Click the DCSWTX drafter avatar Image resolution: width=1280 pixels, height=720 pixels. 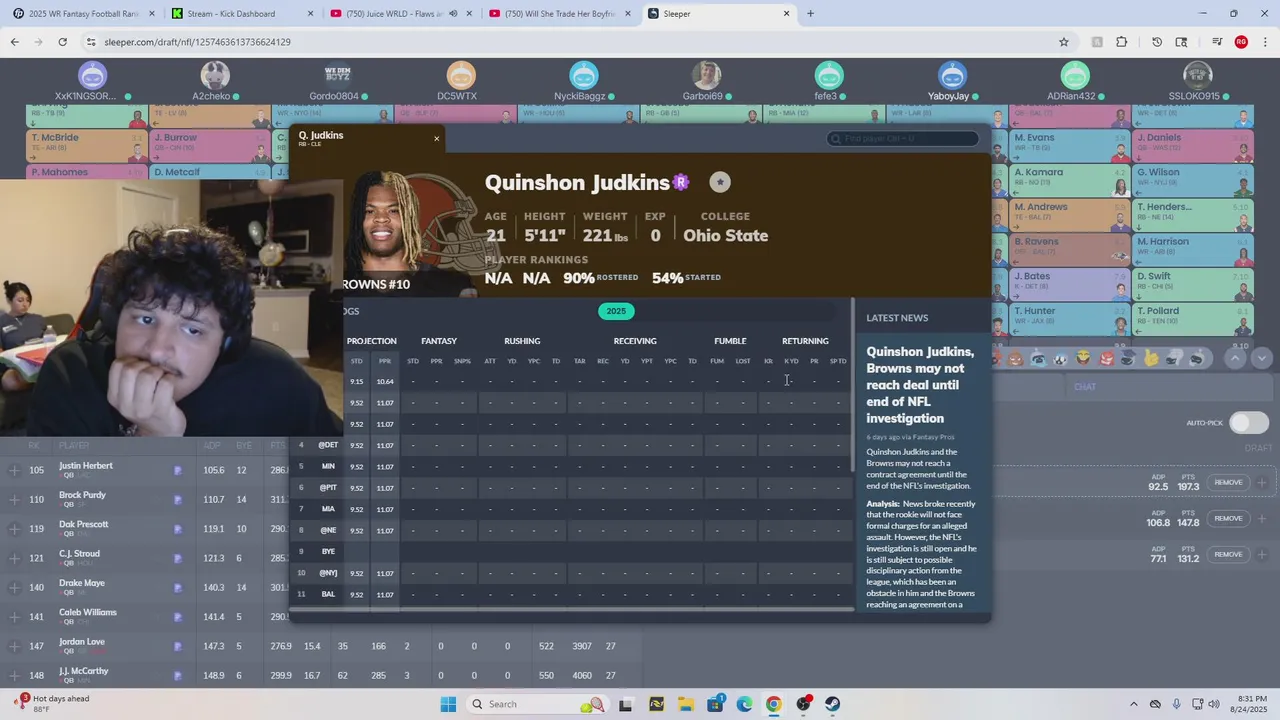tap(461, 75)
